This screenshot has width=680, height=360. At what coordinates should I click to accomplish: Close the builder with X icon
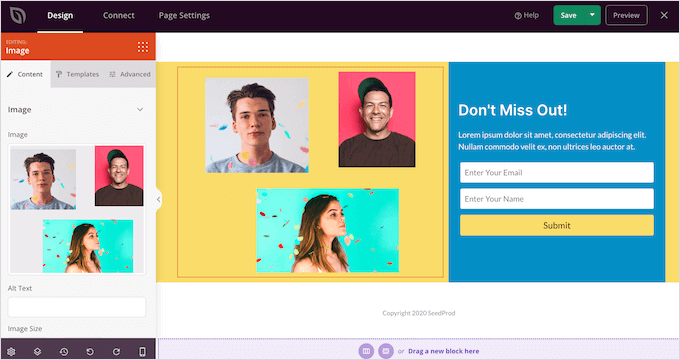pyautogui.click(x=664, y=15)
